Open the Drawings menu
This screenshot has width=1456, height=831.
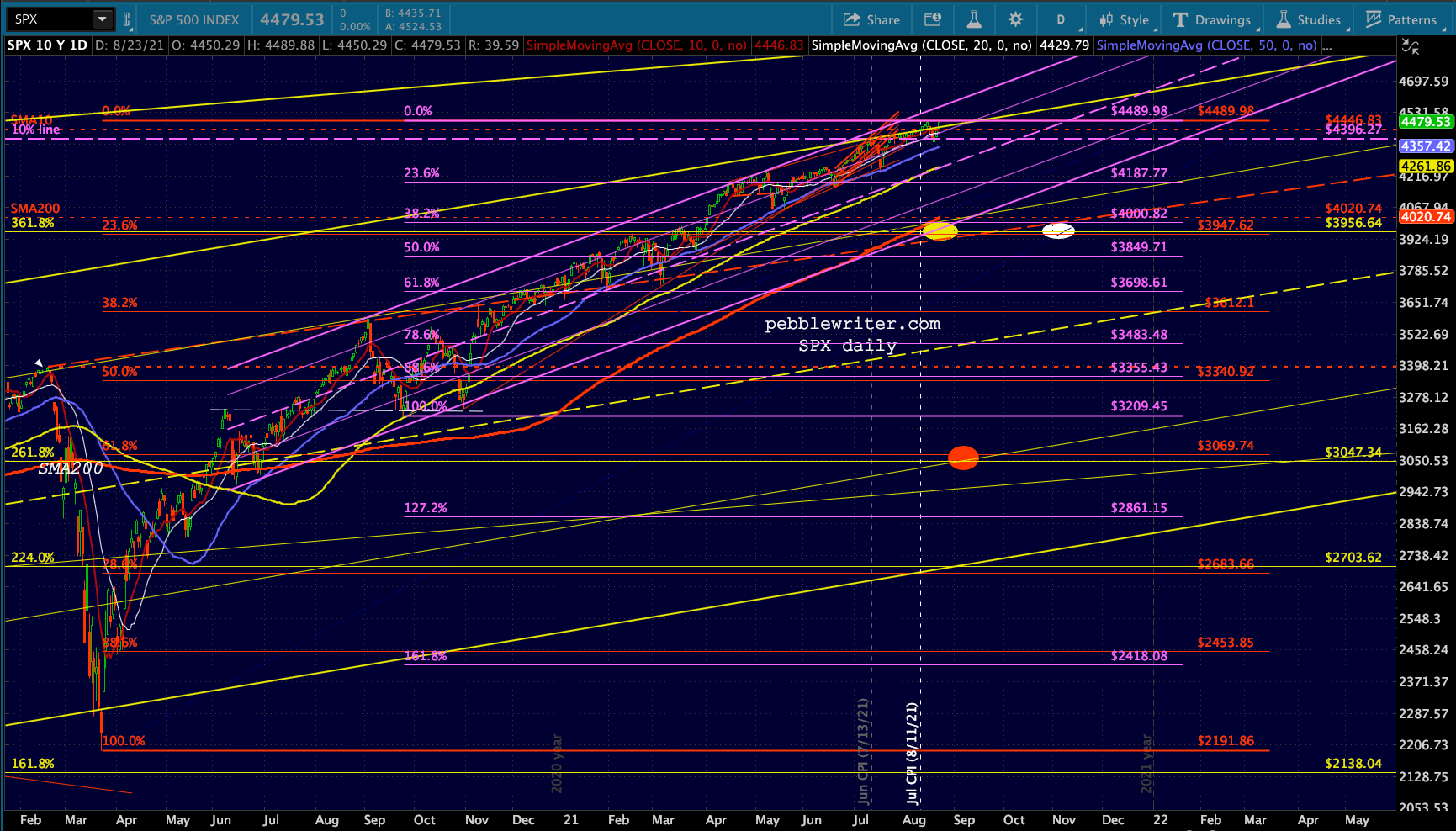coord(1212,19)
